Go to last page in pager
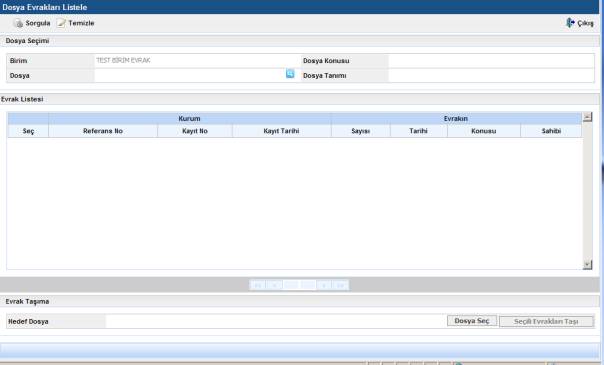This screenshot has width=604, height=365. 341,285
